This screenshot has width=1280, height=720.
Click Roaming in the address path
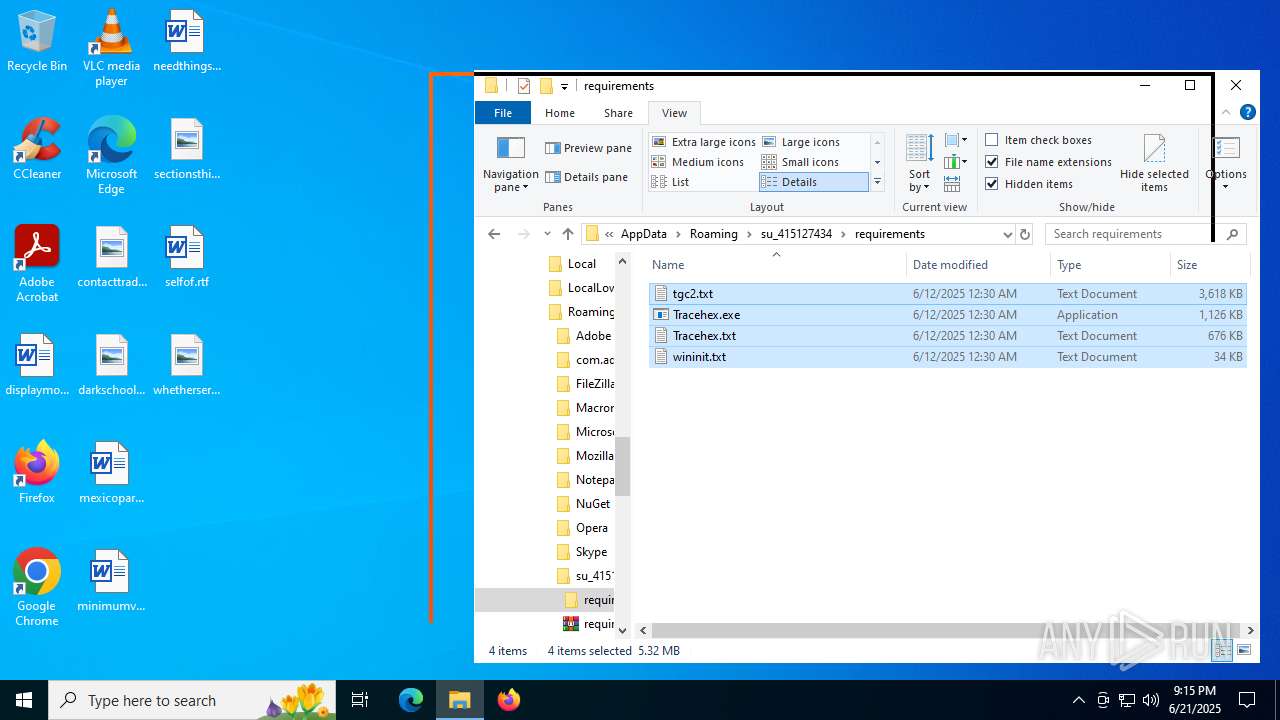tap(714, 234)
